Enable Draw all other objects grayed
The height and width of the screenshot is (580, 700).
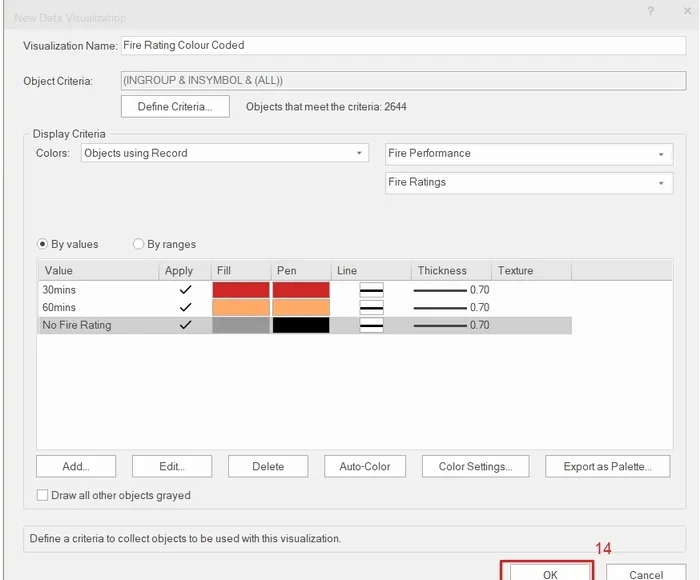click(43, 495)
